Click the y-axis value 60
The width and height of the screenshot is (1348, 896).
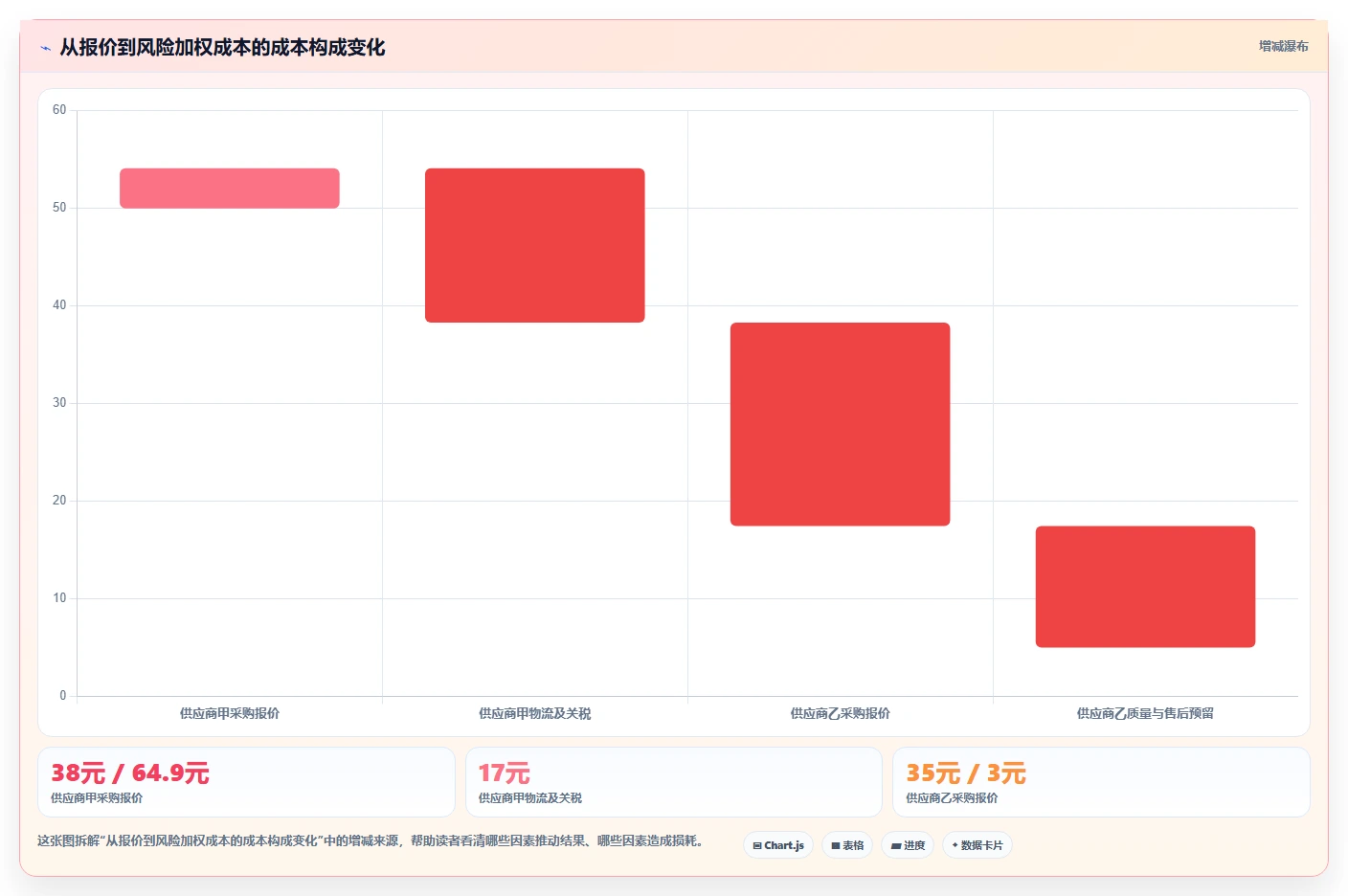coord(59,110)
